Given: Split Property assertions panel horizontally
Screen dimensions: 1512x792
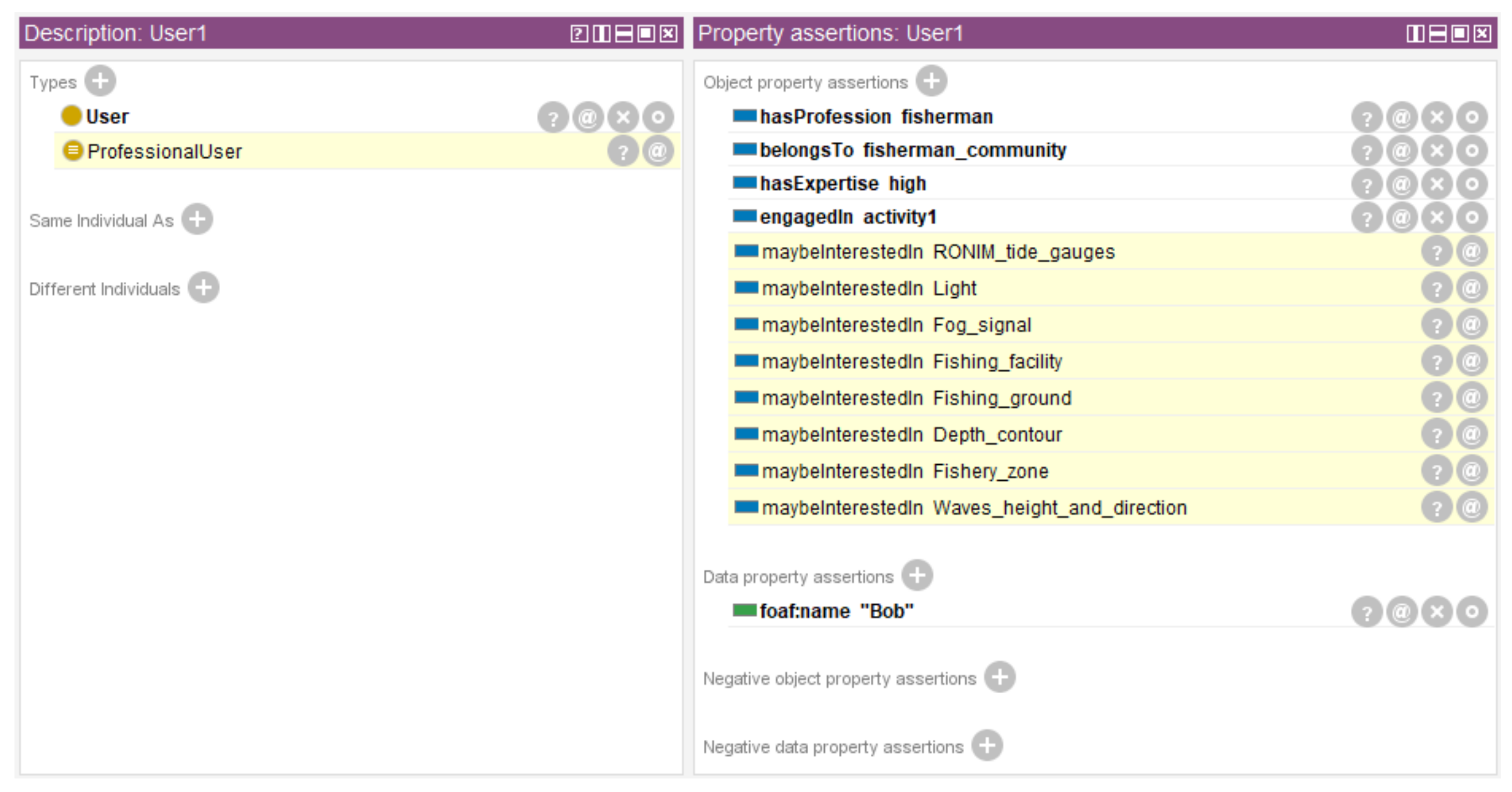Looking at the screenshot, I should coord(1437,33).
